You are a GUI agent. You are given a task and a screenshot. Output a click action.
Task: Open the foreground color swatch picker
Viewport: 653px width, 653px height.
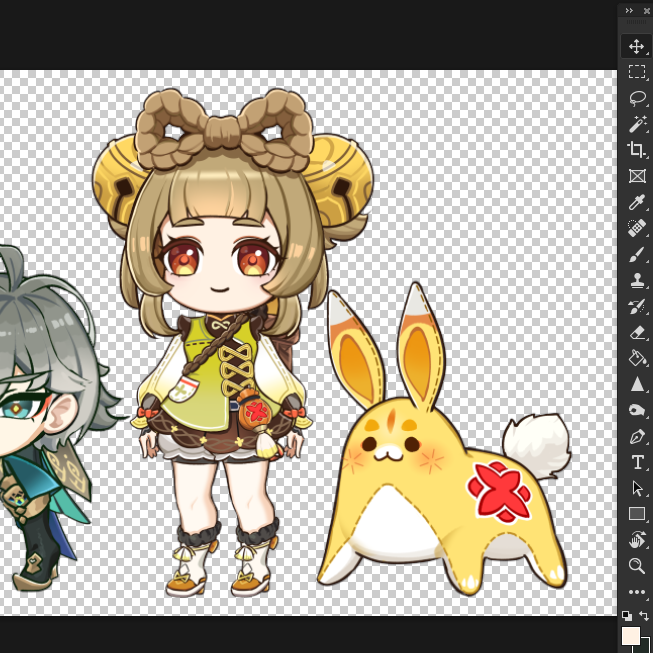[630, 636]
